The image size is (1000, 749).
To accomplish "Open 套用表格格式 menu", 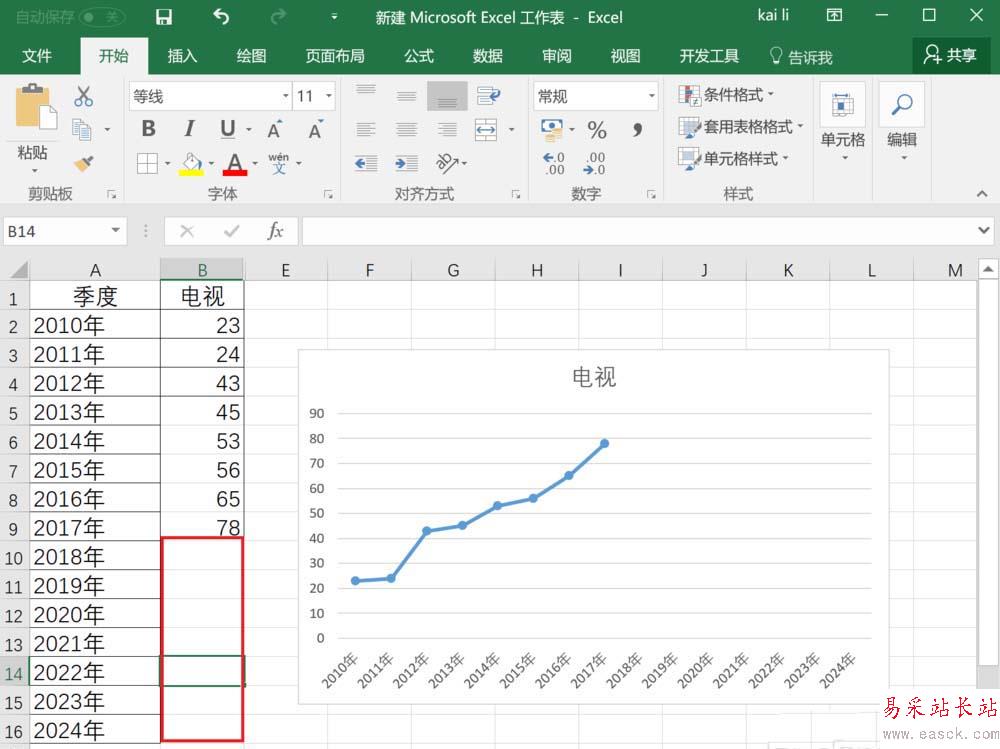I will (740, 127).
